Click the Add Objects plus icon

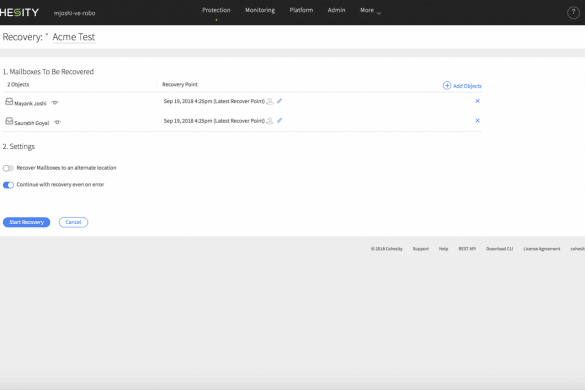[447, 85]
